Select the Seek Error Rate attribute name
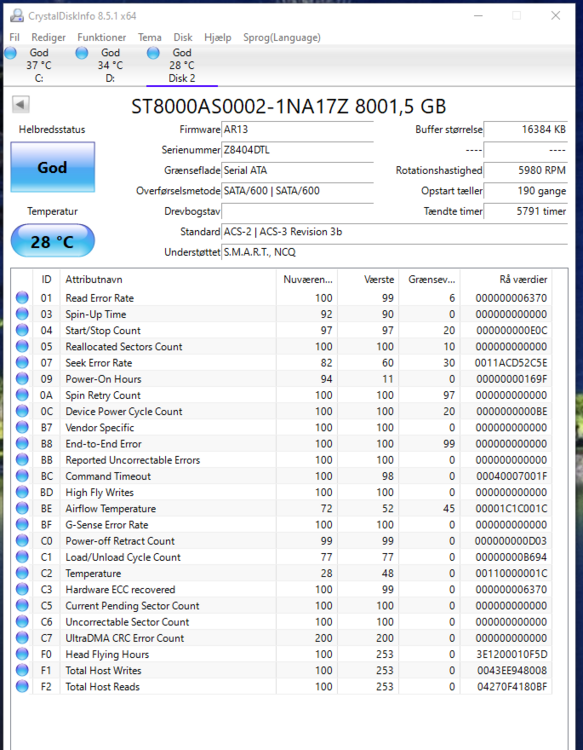 (x=99, y=363)
